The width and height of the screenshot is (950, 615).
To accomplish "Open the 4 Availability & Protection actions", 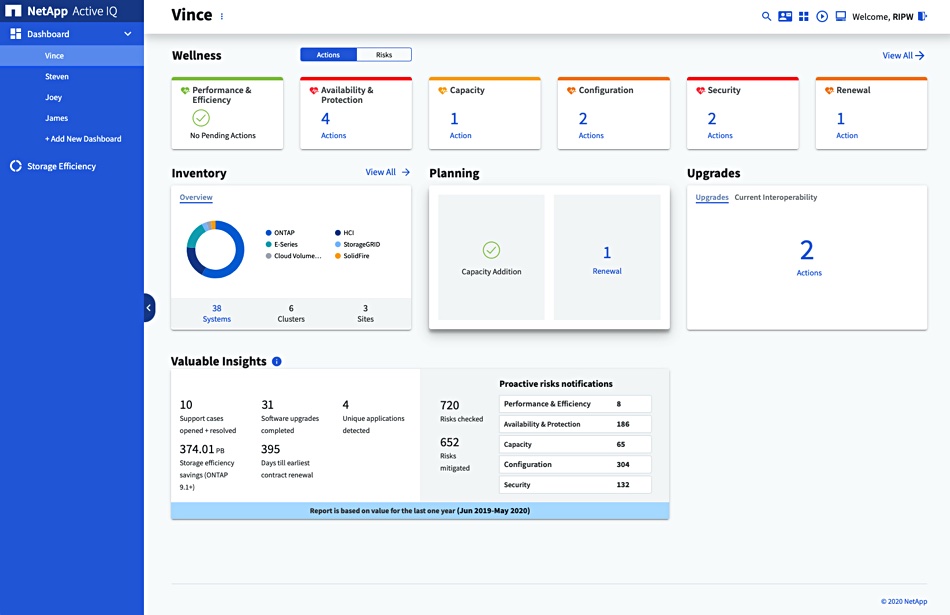I will (333, 125).
